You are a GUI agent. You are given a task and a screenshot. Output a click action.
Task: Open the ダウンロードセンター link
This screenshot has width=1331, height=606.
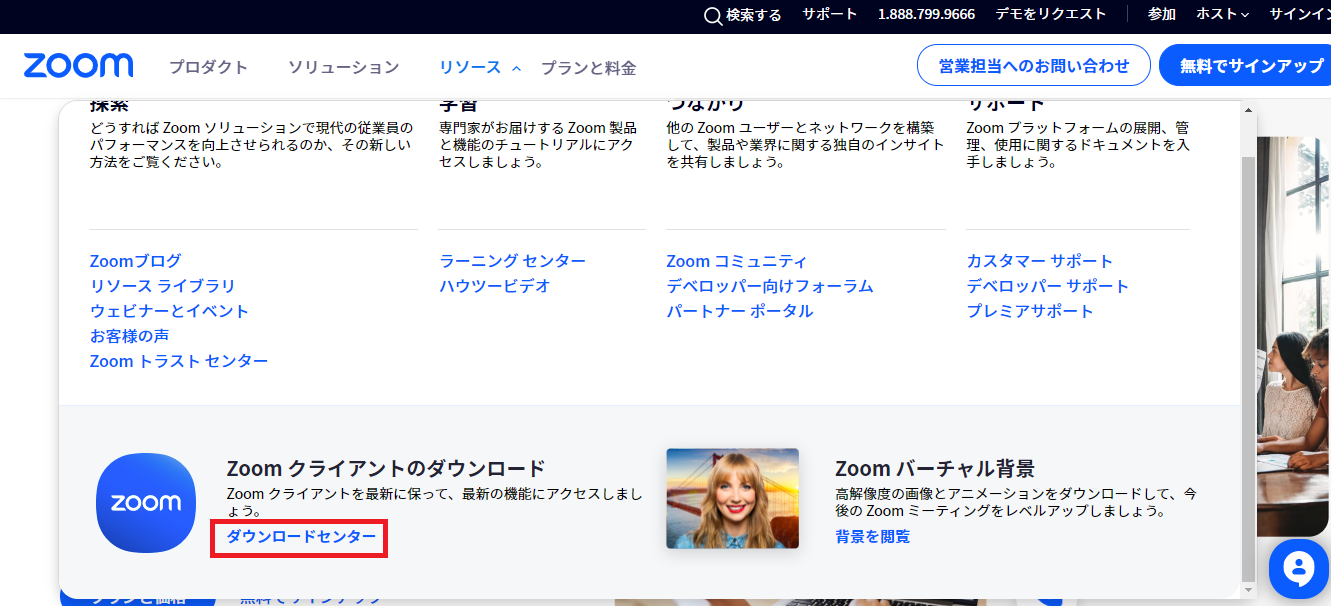[x=301, y=537]
